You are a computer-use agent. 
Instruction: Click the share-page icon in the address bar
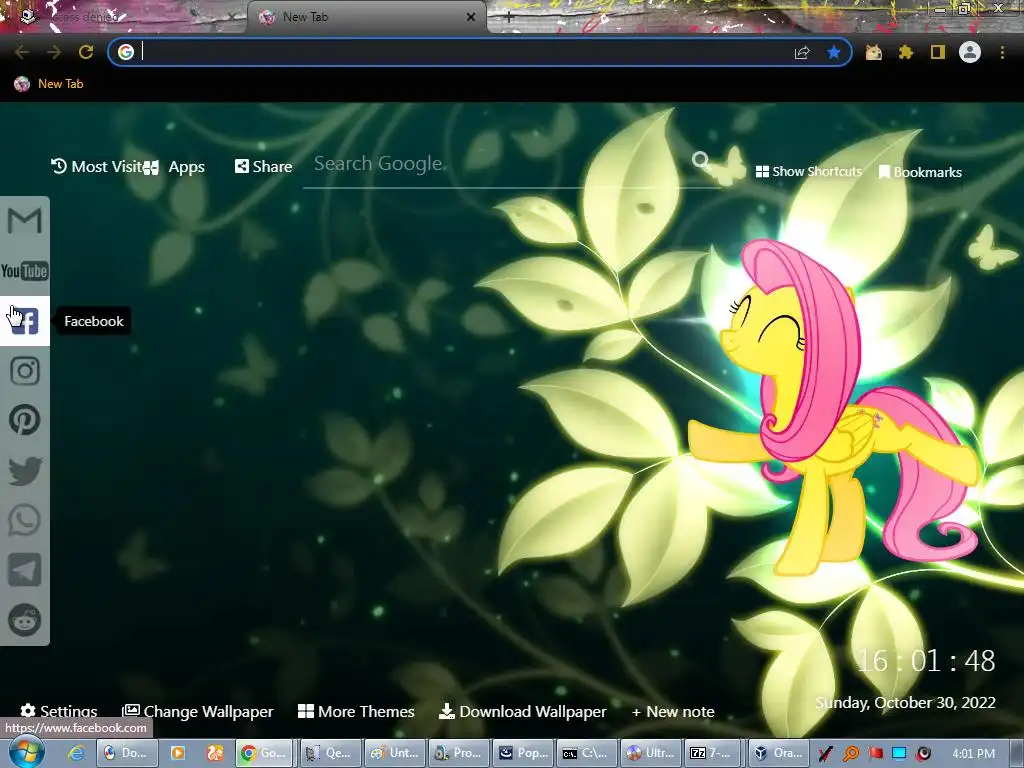802,53
